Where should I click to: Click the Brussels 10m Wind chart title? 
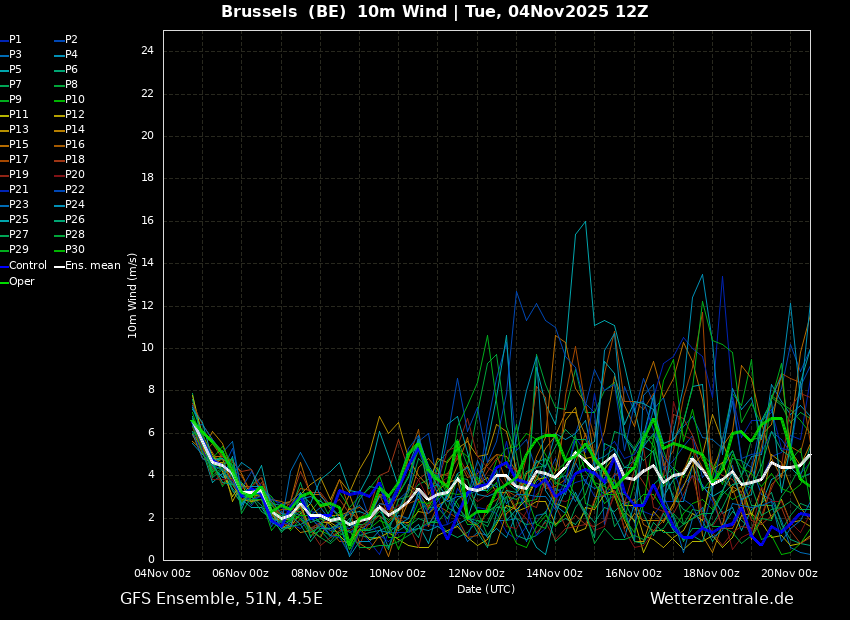(434, 12)
